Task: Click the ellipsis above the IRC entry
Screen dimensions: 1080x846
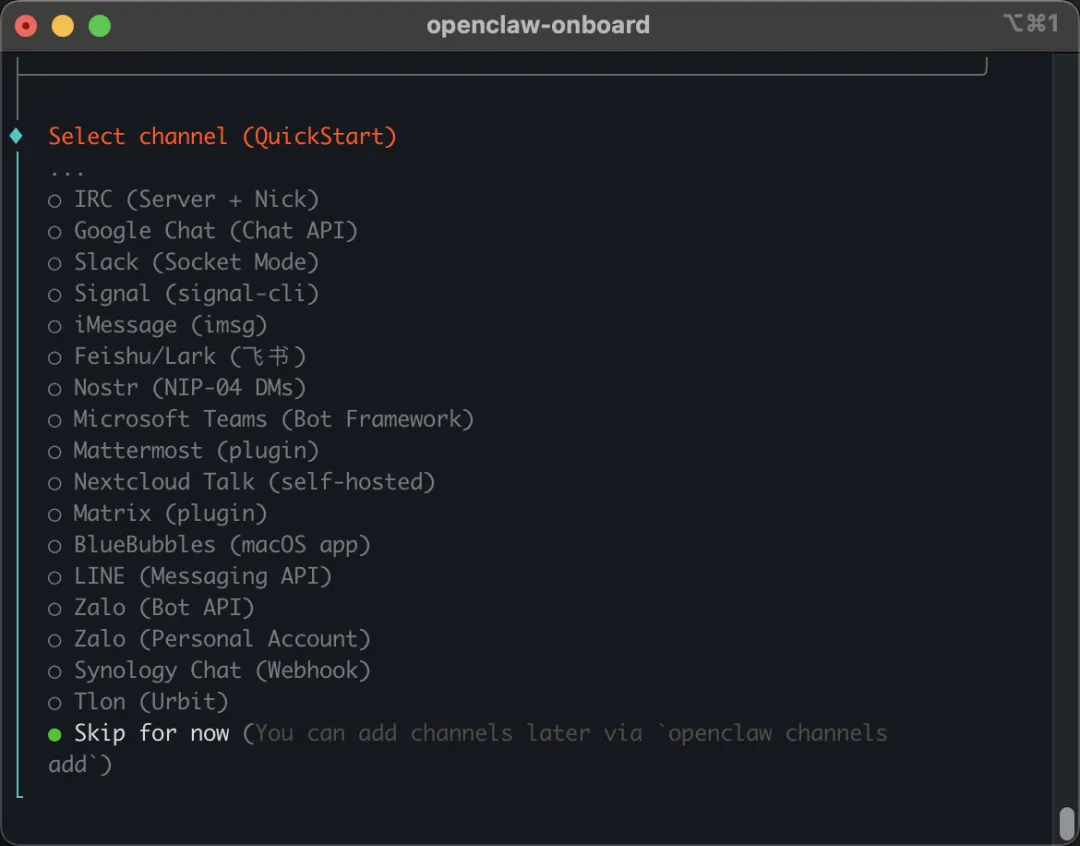Action: coord(67,172)
